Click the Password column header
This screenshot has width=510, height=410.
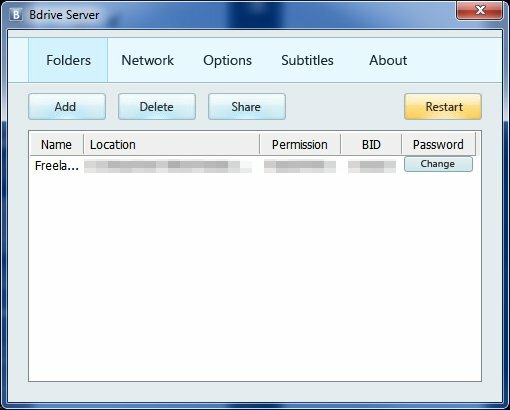[x=438, y=144]
